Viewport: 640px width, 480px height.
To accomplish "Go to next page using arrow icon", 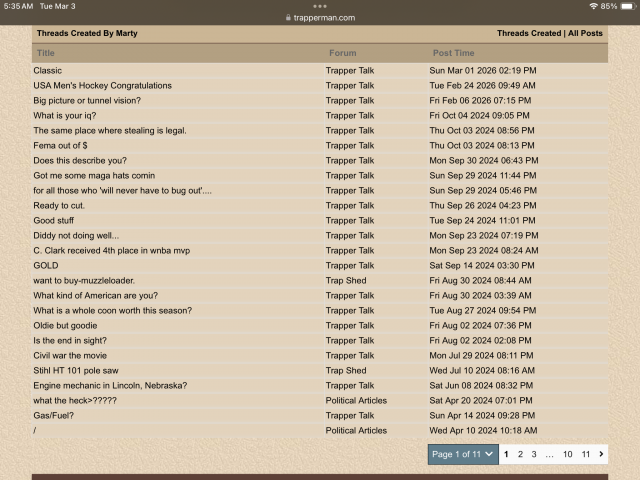I will tap(601, 454).
